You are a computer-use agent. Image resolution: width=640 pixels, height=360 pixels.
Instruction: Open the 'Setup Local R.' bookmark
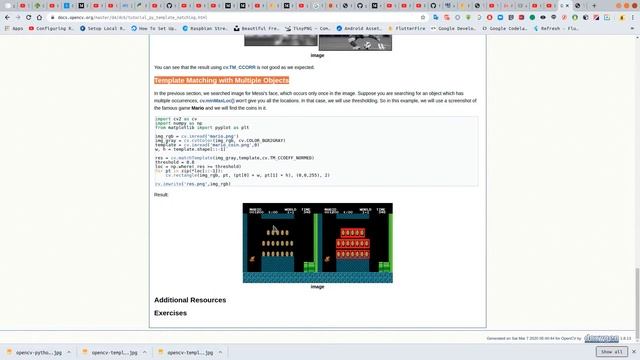pos(103,29)
